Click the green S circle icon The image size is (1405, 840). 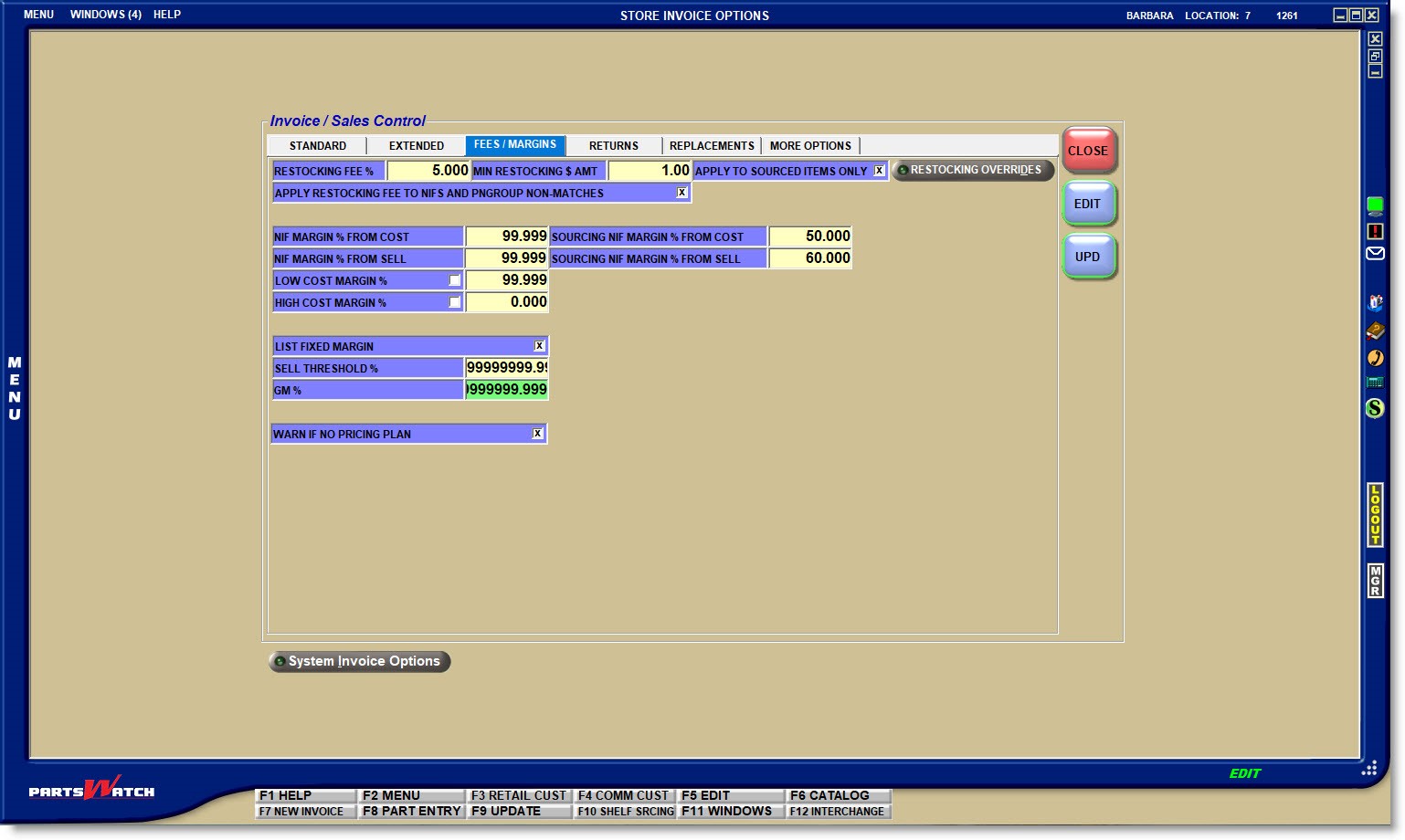pos(1375,408)
